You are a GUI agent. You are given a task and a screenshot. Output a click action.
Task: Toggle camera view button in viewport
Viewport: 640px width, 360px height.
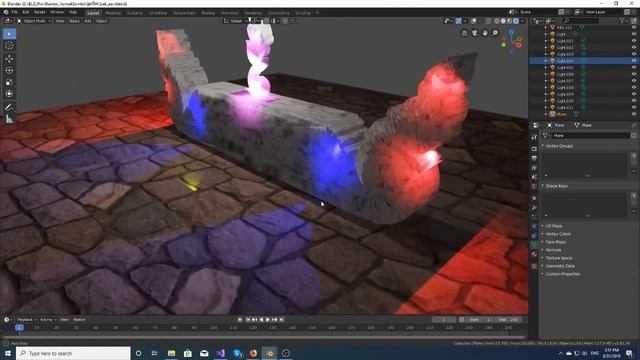(x=474, y=33)
